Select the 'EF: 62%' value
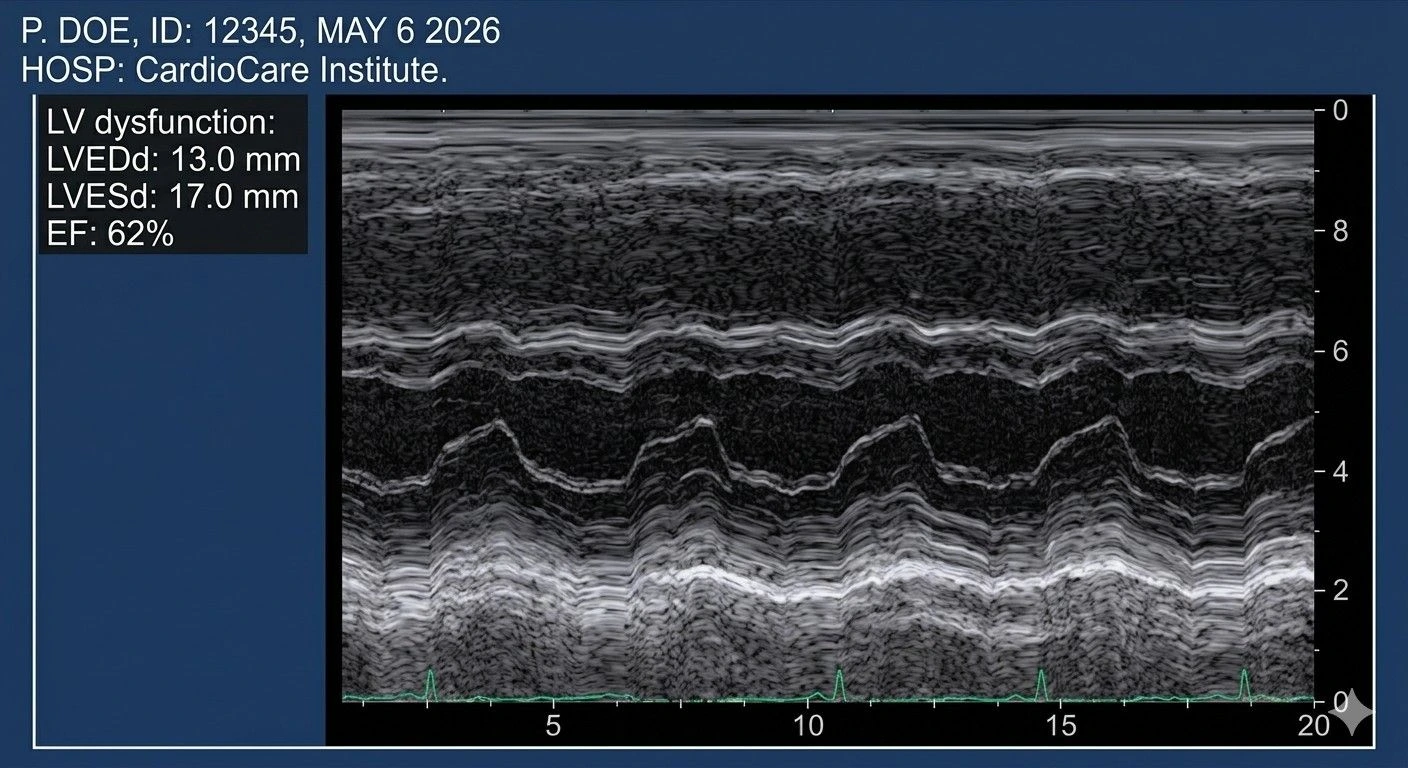 (x=110, y=233)
